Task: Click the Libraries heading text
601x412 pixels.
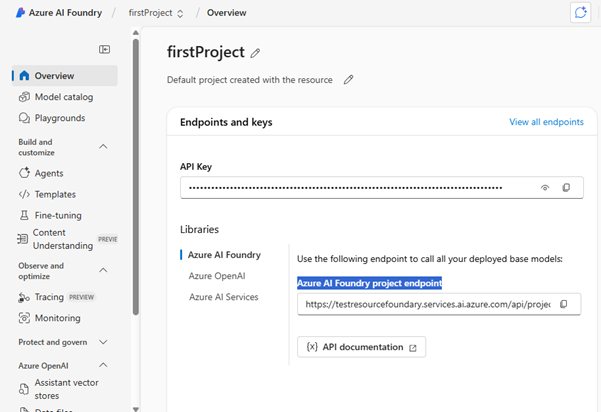Action: (x=199, y=229)
